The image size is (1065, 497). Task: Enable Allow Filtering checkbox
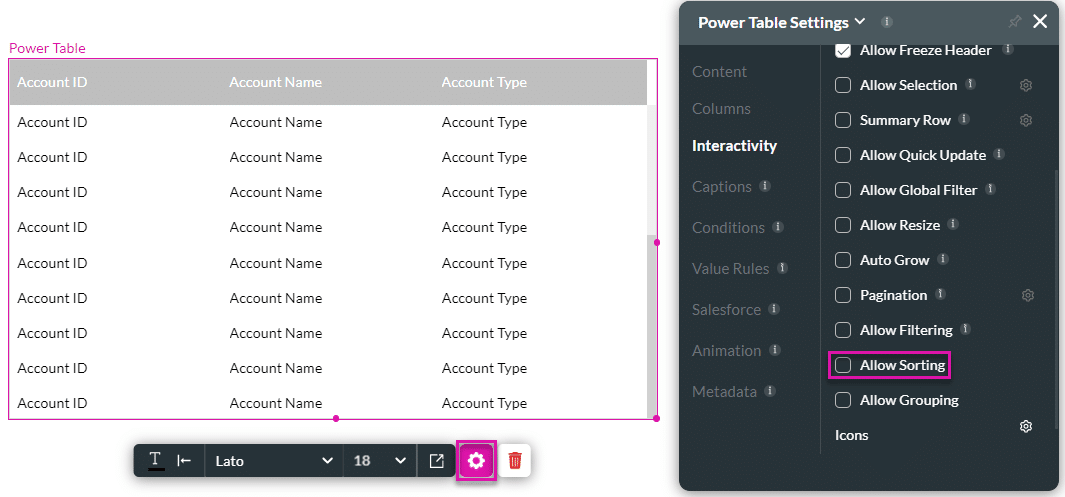click(843, 330)
